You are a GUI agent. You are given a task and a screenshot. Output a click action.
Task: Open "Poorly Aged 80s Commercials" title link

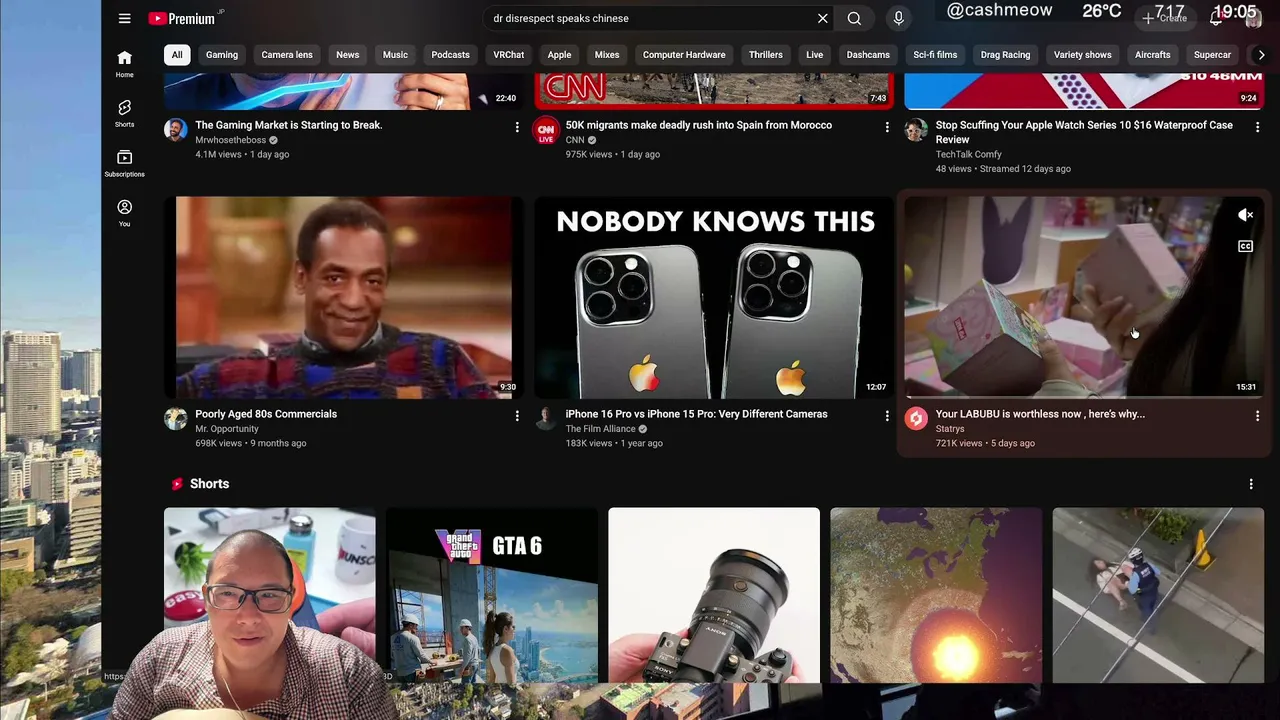tap(266, 414)
